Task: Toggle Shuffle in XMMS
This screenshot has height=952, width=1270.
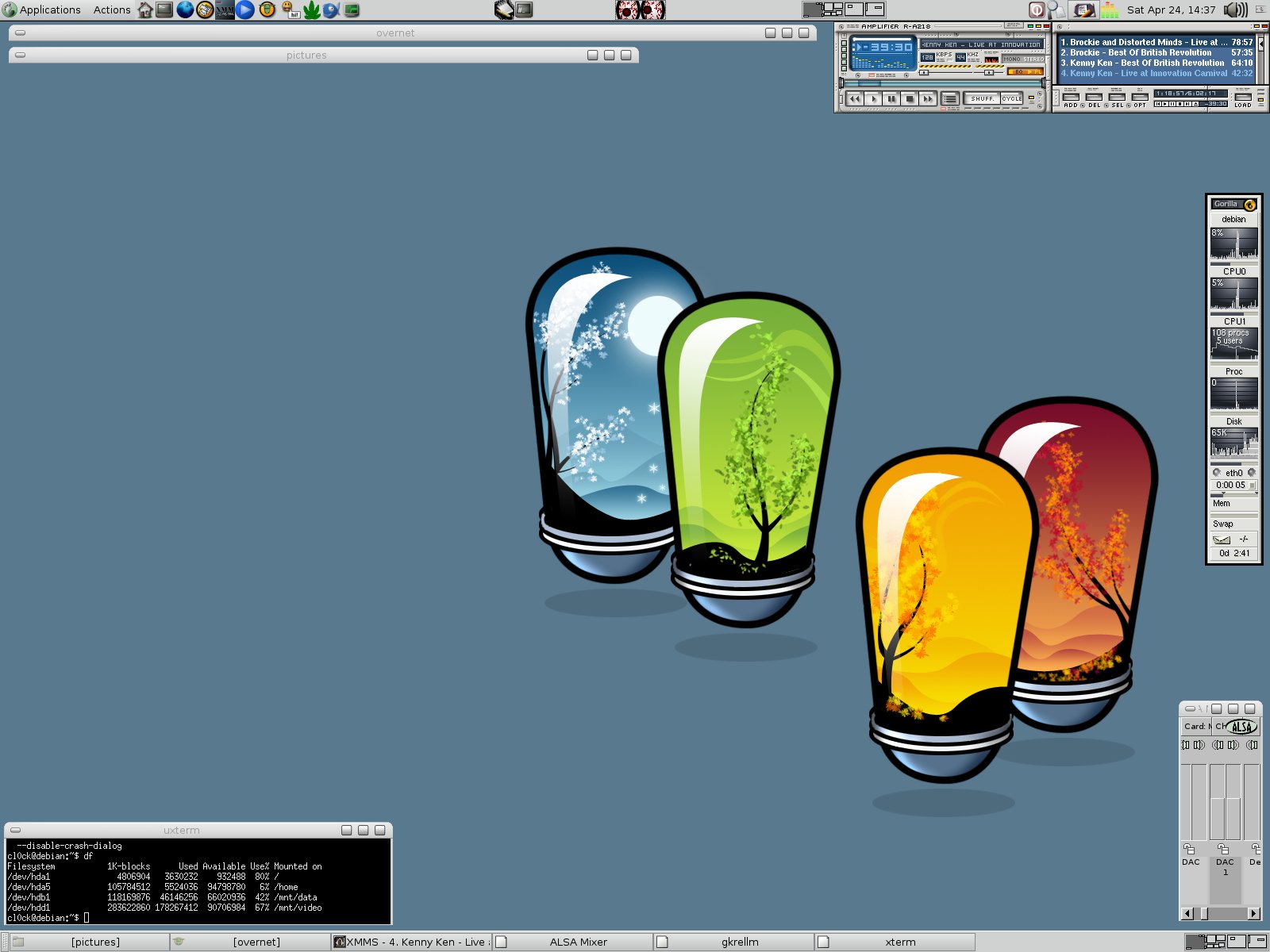Action: pos(982,99)
